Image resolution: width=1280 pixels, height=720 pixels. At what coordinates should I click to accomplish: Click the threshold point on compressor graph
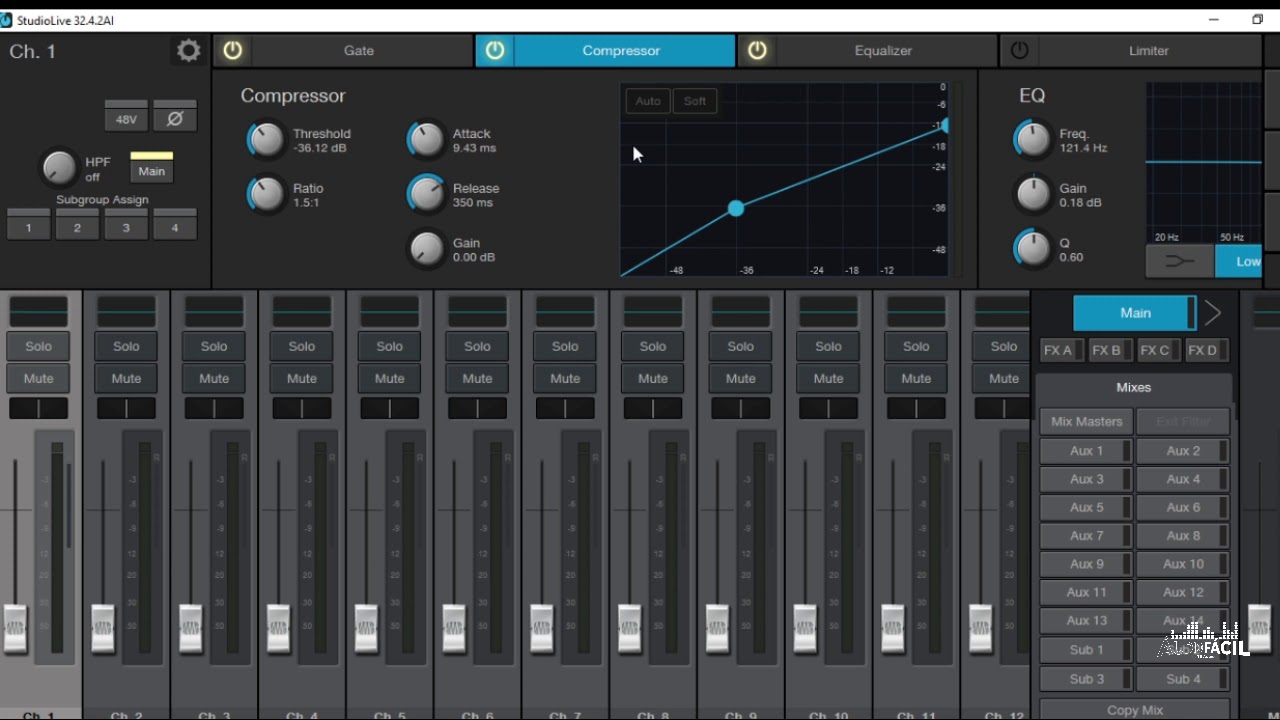(x=736, y=208)
